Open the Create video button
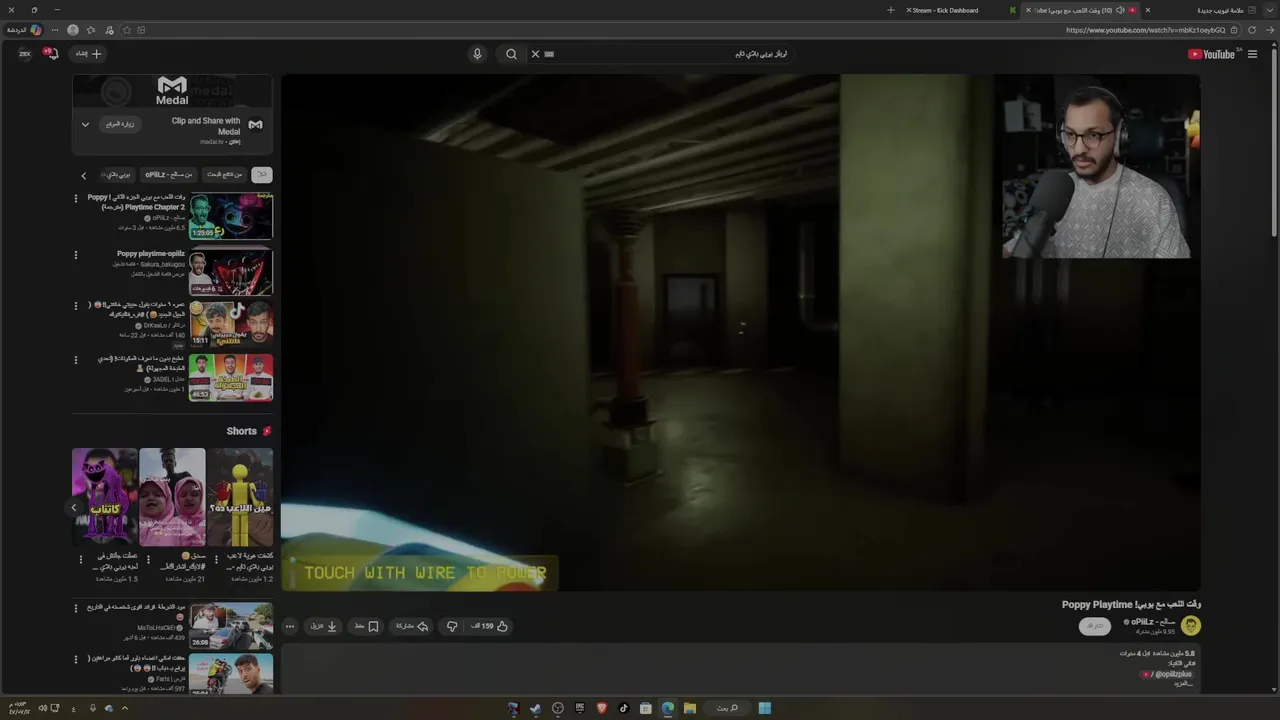The height and width of the screenshot is (720, 1280). [x=89, y=54]
